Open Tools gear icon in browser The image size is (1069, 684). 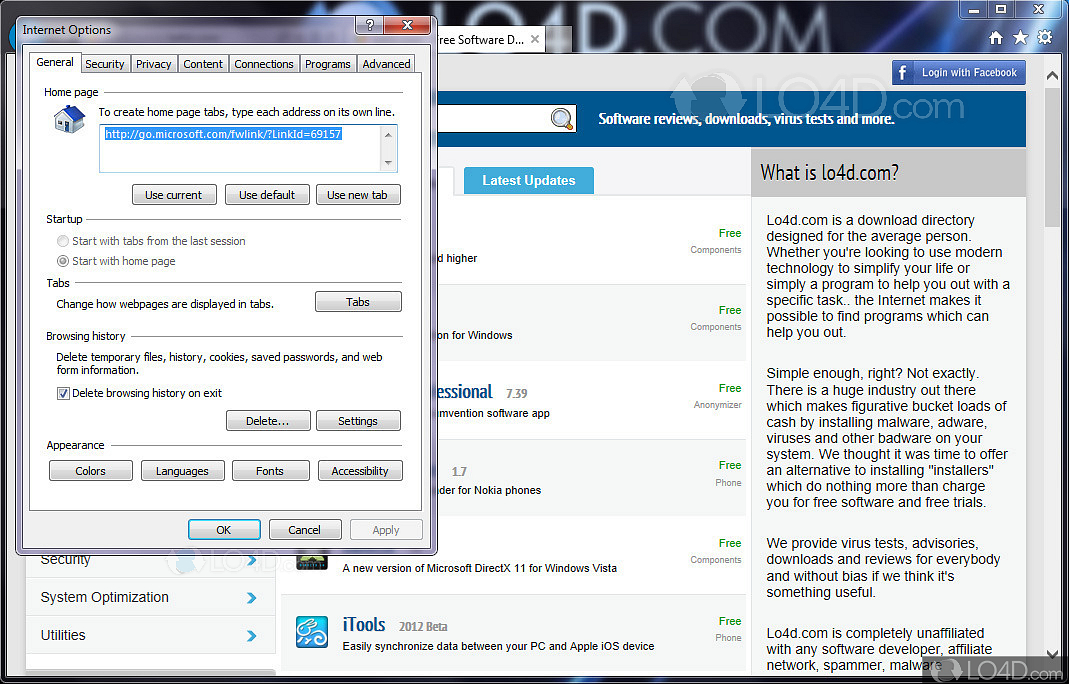coord(1044,38)
